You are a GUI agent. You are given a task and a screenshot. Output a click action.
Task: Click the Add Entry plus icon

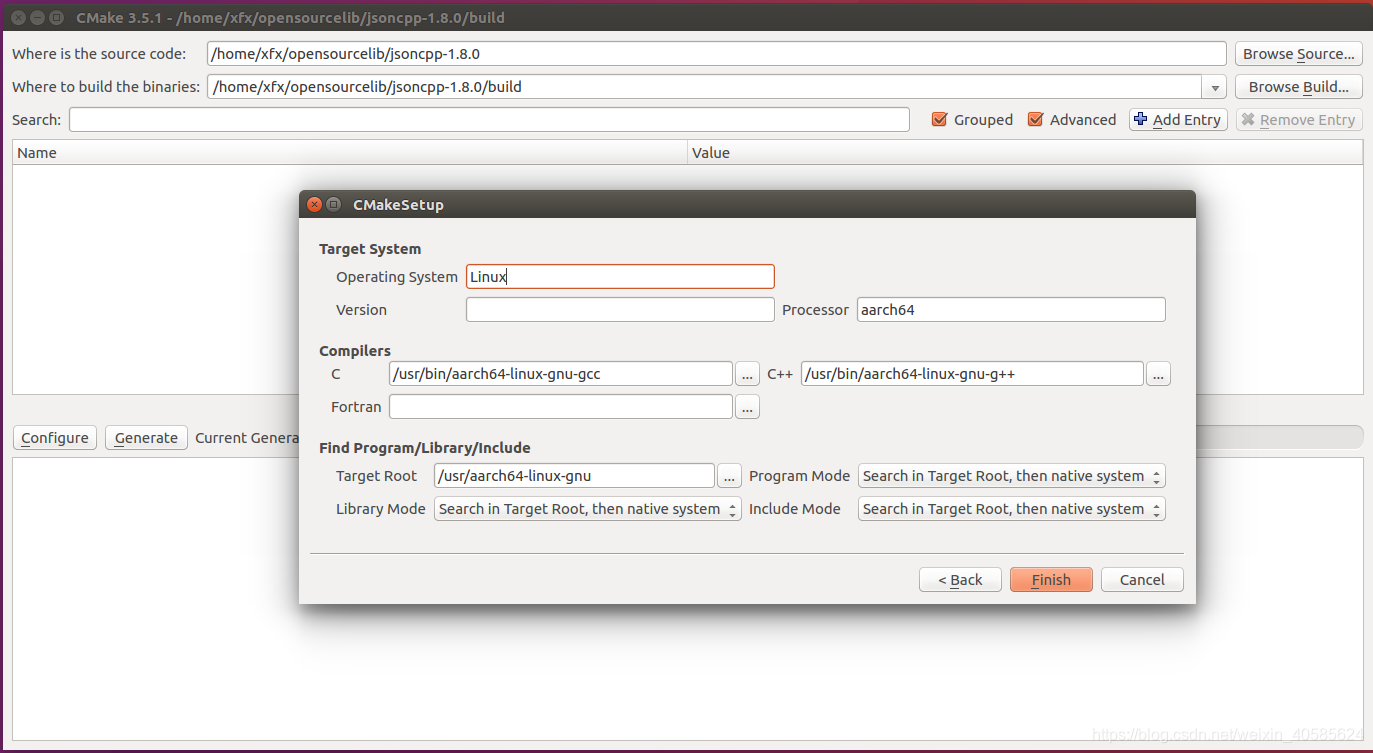[x=1140, y=119]
